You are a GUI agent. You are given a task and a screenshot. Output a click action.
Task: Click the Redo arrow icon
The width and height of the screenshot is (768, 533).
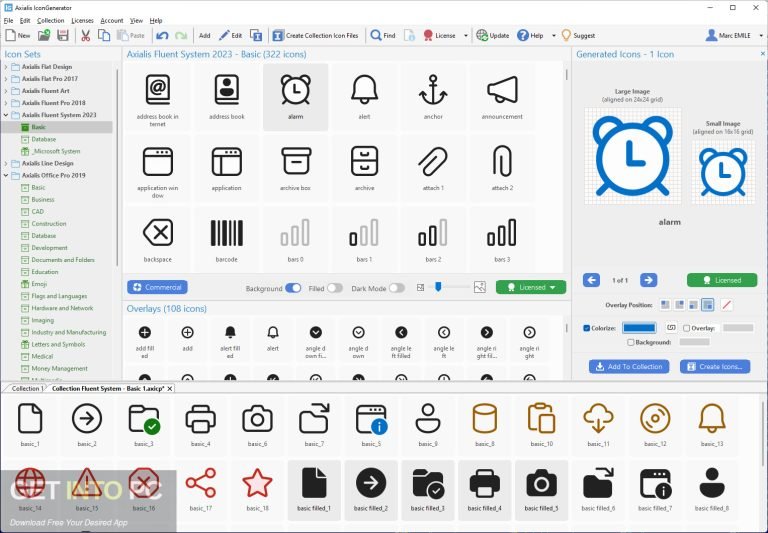[x=181, y=35]
